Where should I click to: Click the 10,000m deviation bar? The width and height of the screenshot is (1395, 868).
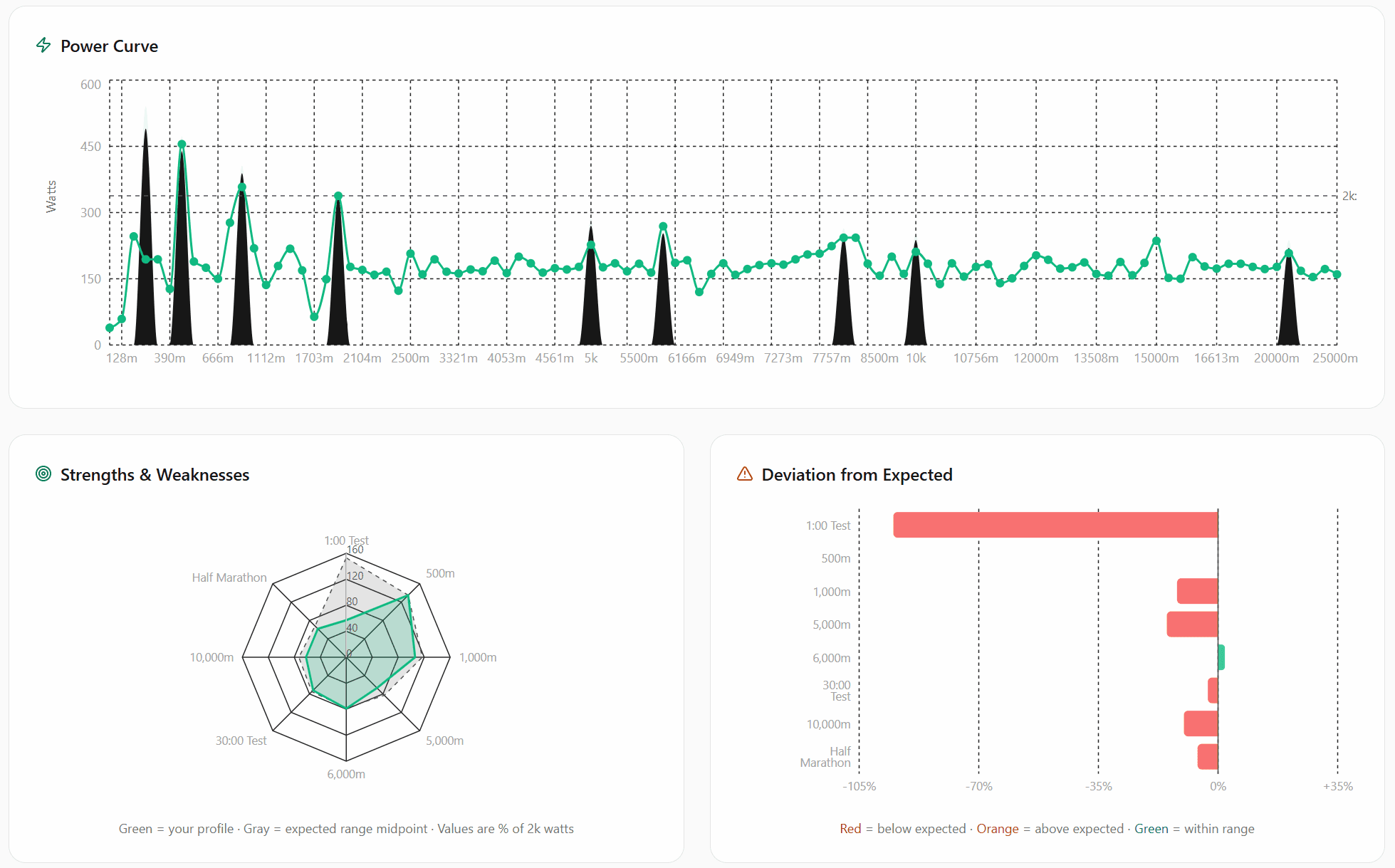coord(1200,723)
